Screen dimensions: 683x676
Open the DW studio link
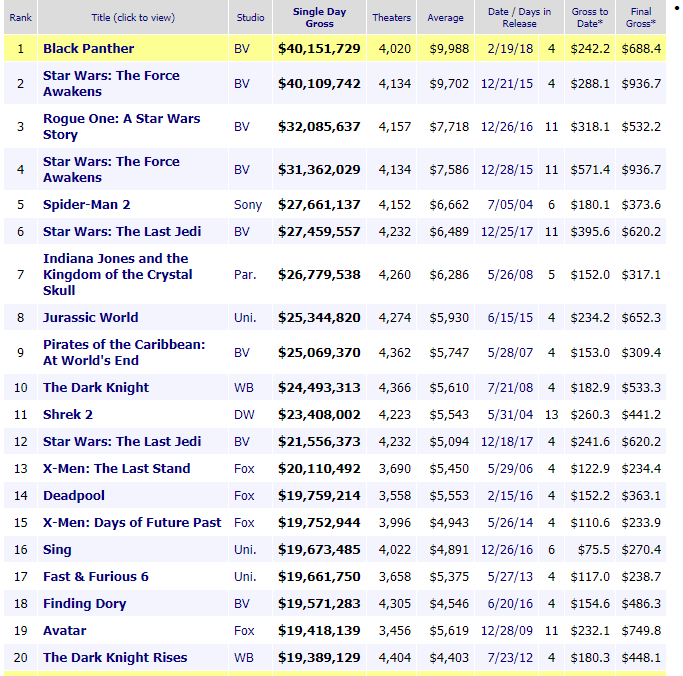tap(243, 415)
